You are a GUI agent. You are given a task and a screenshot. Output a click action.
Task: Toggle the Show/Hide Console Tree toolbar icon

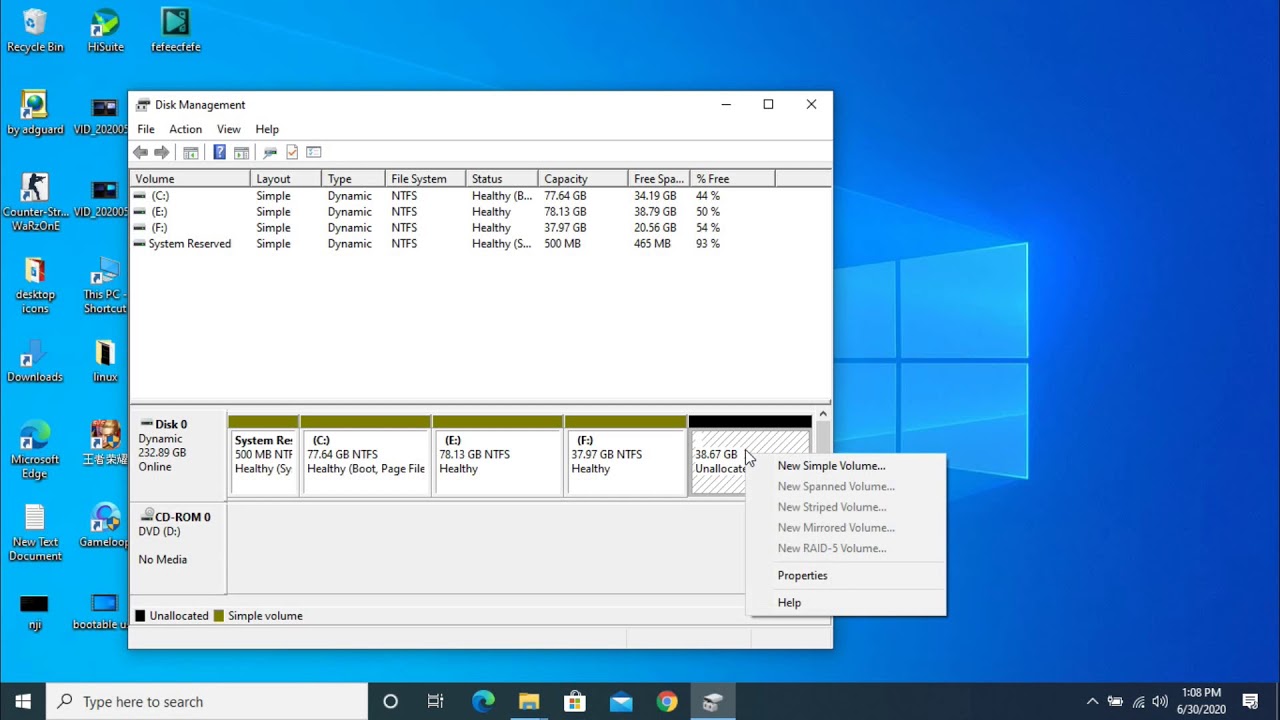pos(190,152)
